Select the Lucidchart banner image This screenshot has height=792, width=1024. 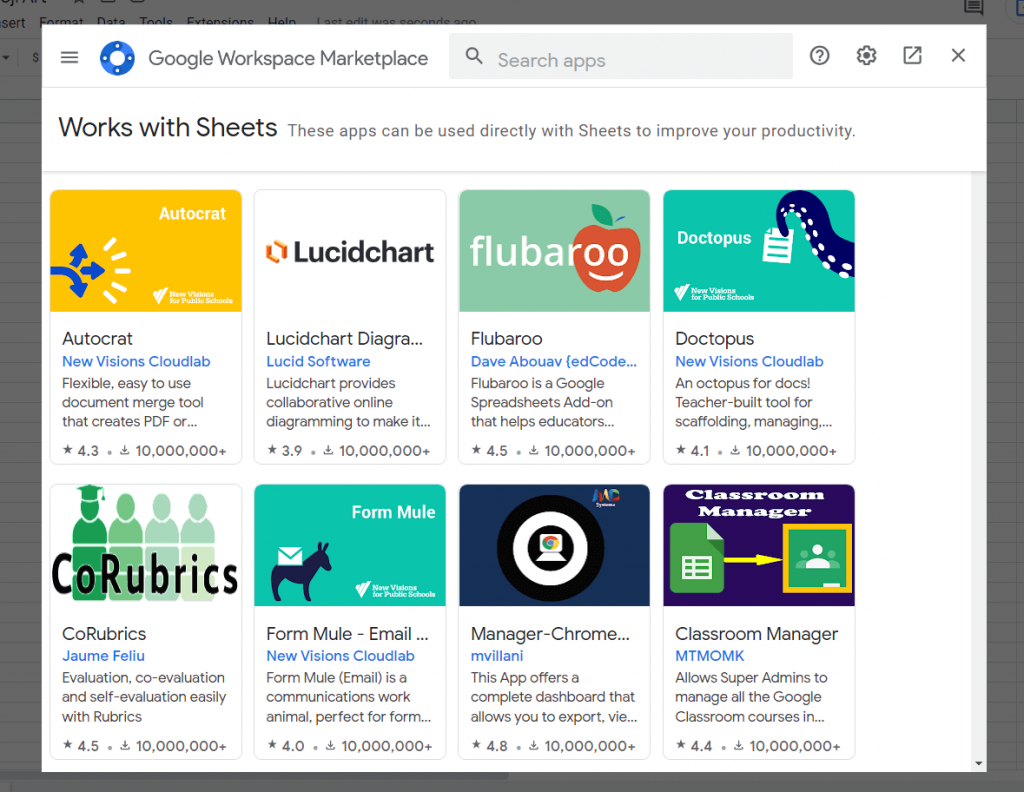tap(350, 251)
